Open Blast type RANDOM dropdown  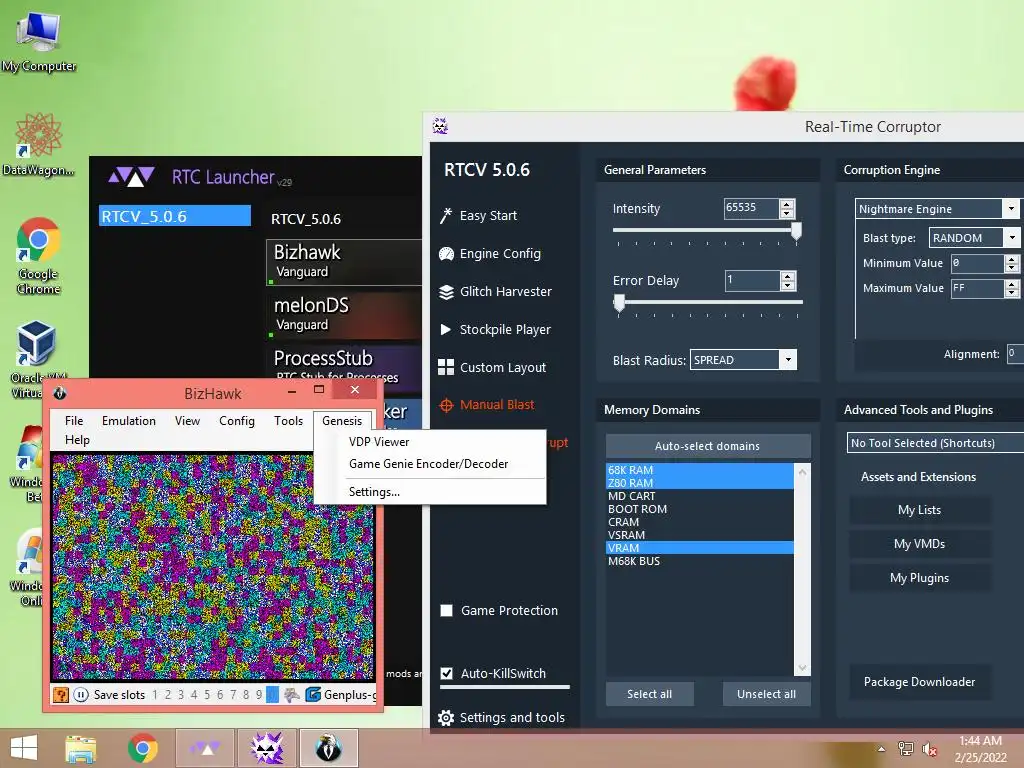(x=974, y=238)
